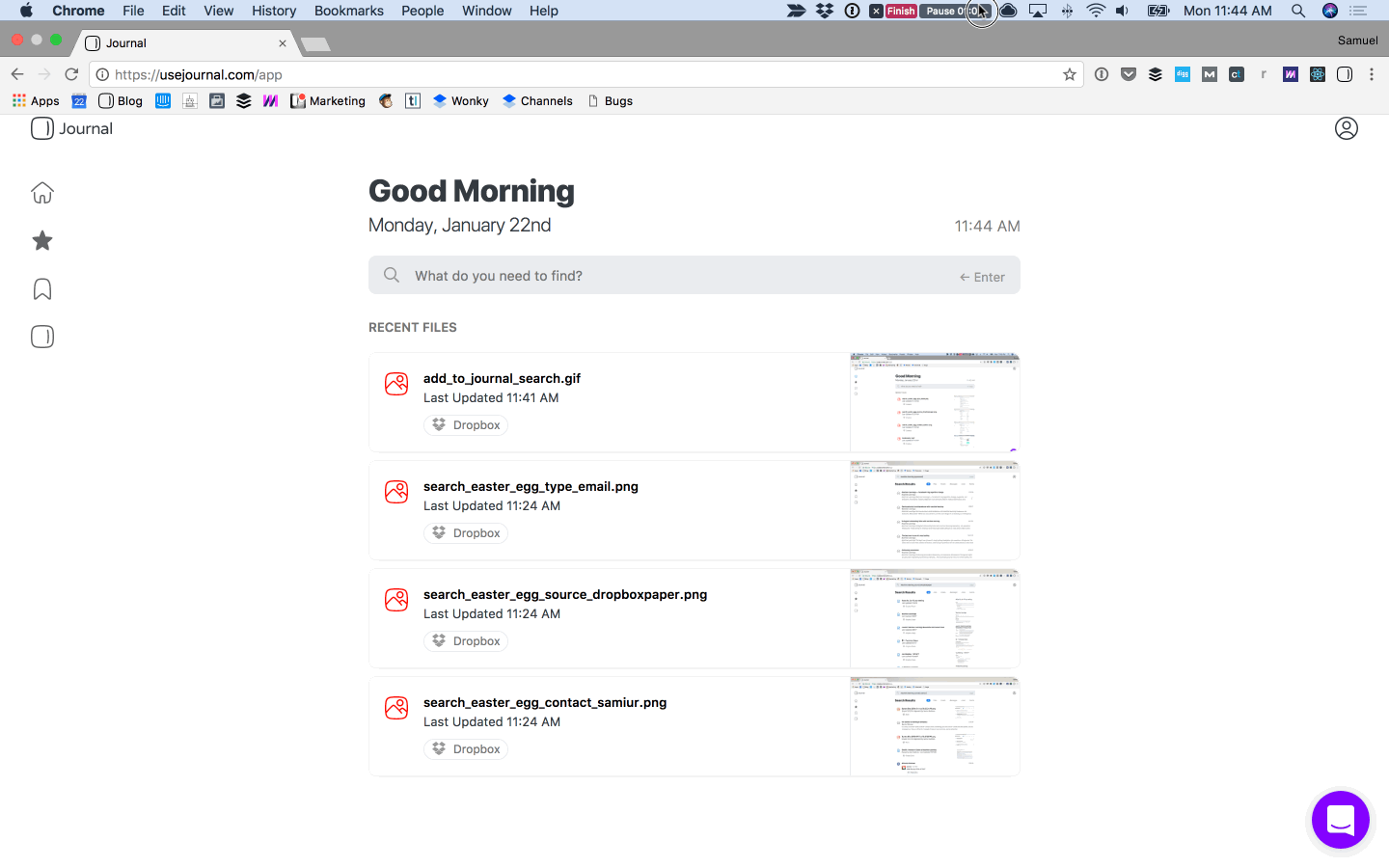This screenshot has width=1389, height=868.
Task: Open the calendar bookmark icon
Action: (79, 100)
